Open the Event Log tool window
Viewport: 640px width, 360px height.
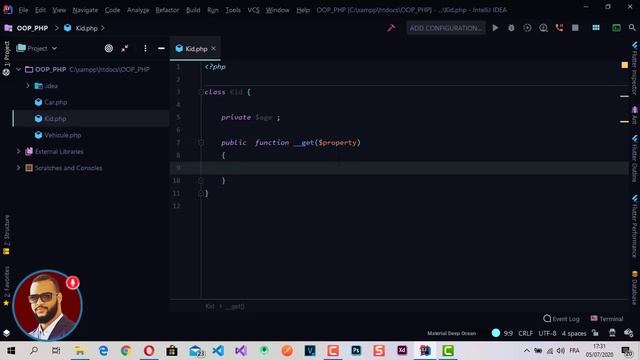click(561, 319)
